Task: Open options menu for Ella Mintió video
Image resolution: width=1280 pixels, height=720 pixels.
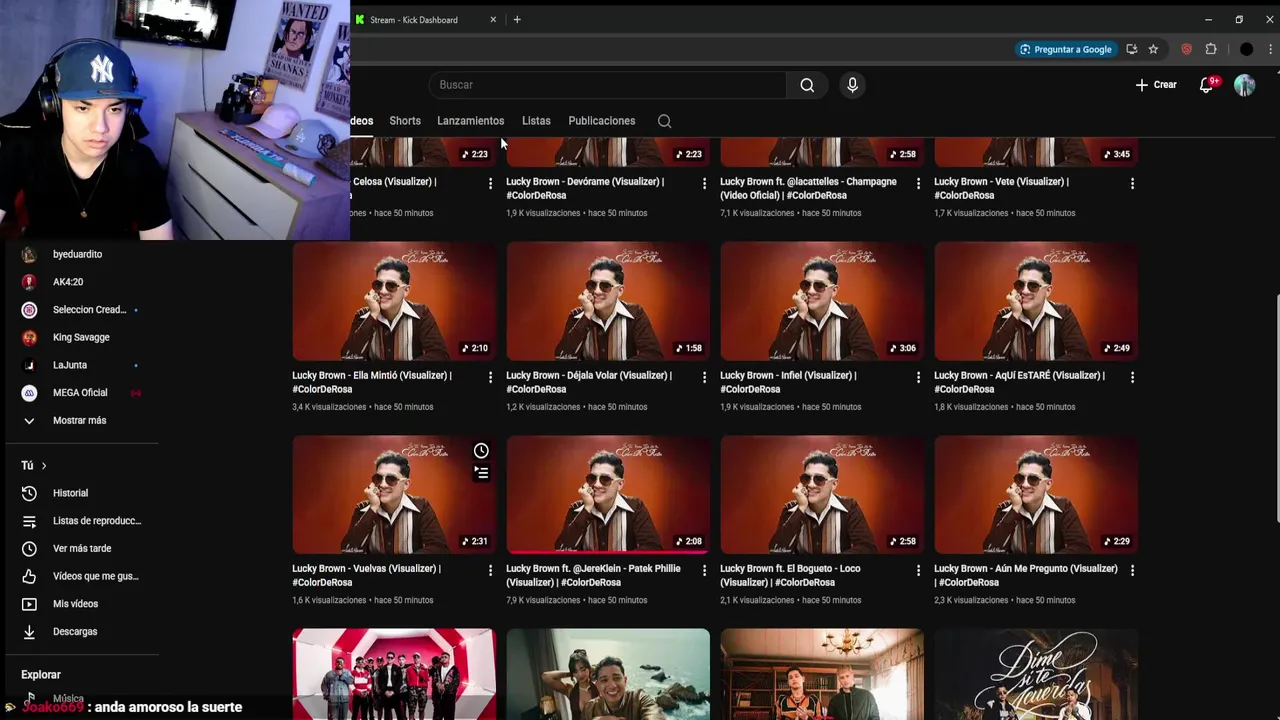Action: point(490,377)
